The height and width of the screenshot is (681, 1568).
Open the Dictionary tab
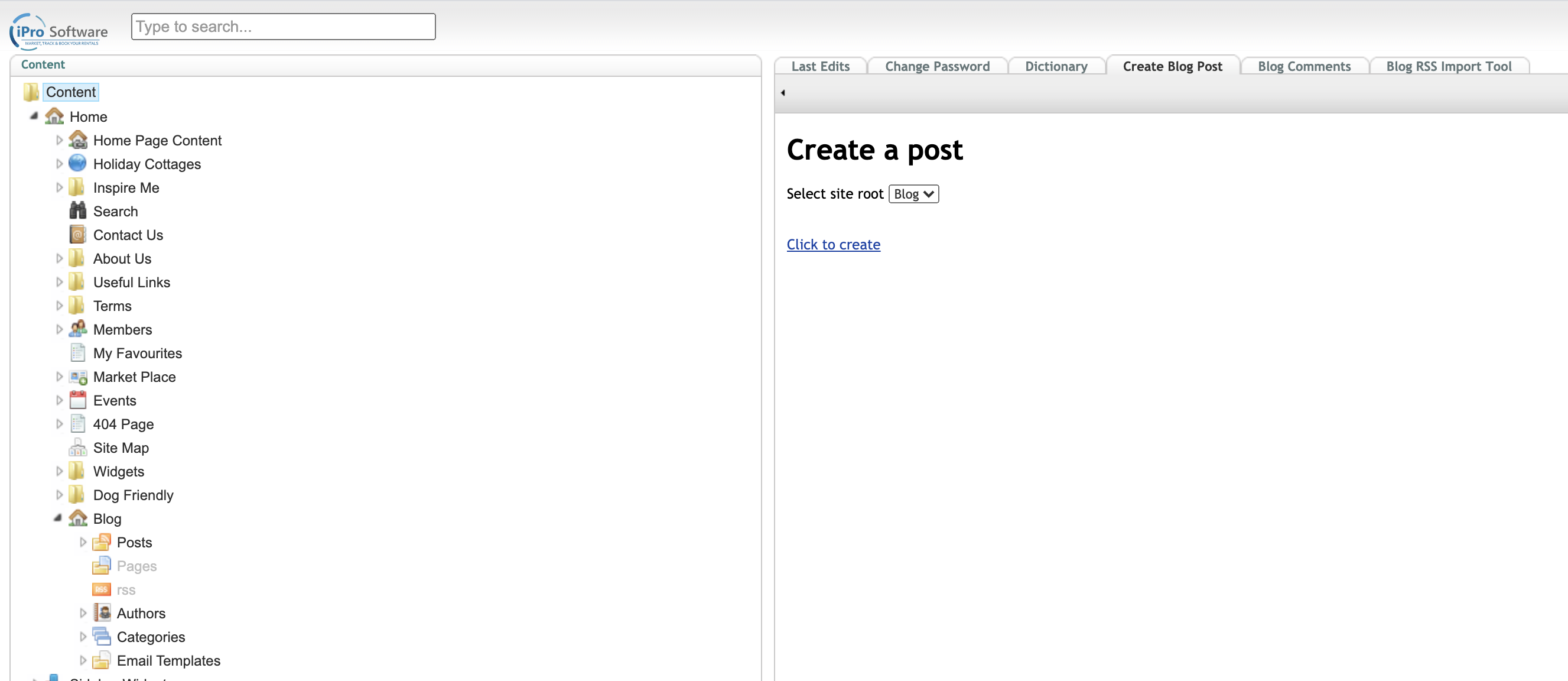(x=1056, y=66)
